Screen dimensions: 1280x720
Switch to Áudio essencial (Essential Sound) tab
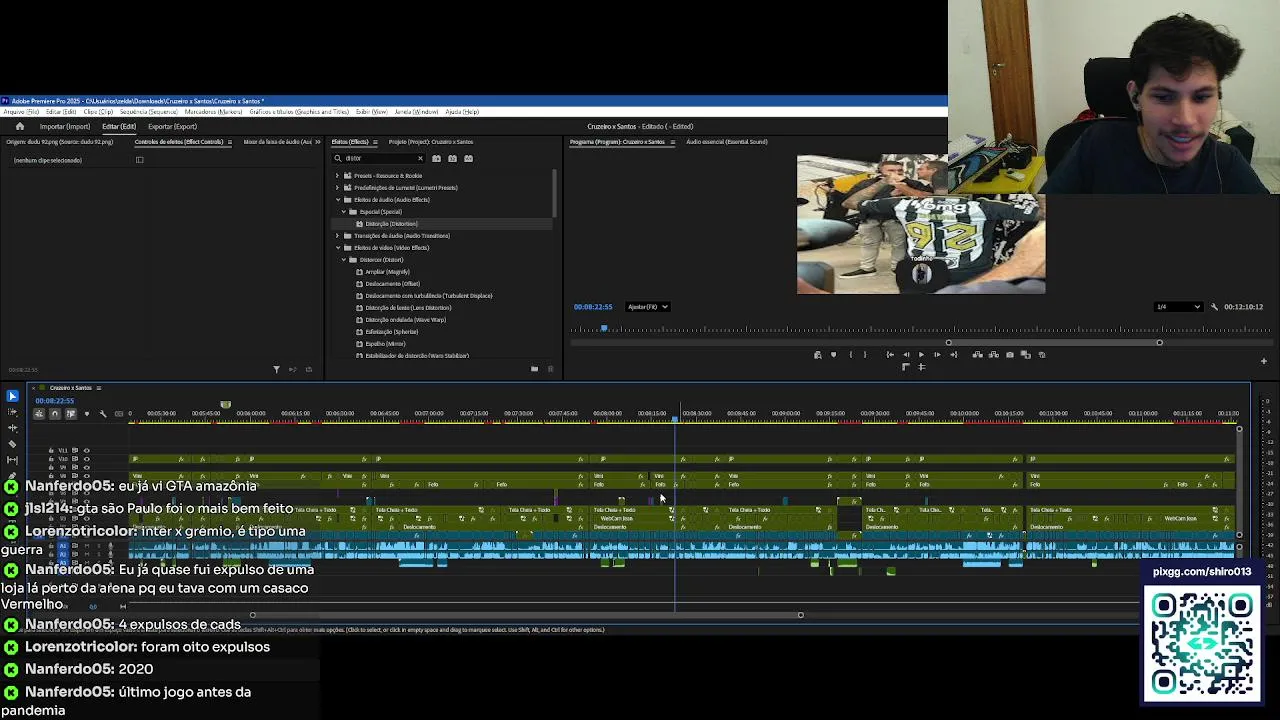[x=727, y=142]
